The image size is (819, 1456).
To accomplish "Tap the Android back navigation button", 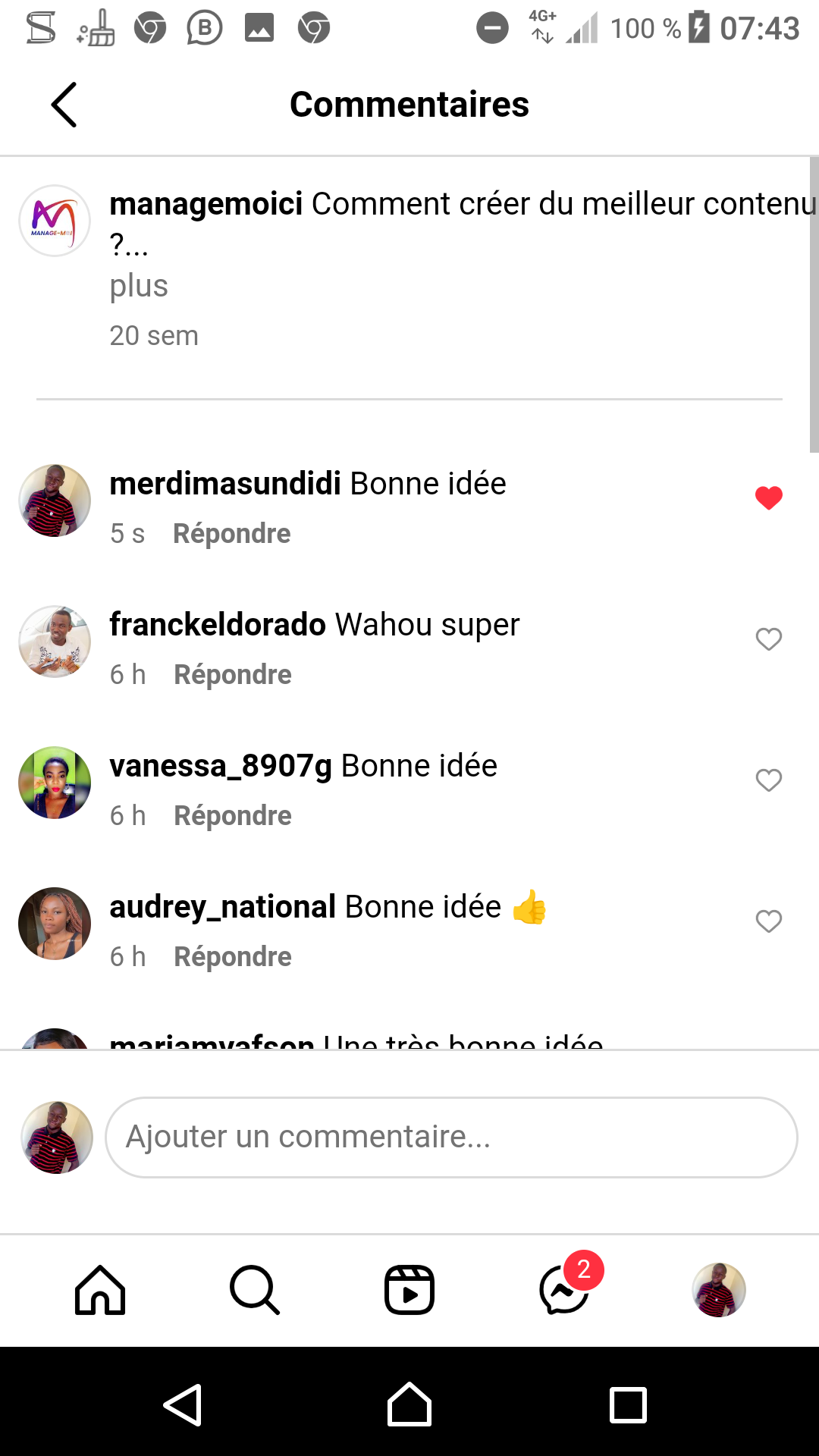I will click(x=183, y=1404).
